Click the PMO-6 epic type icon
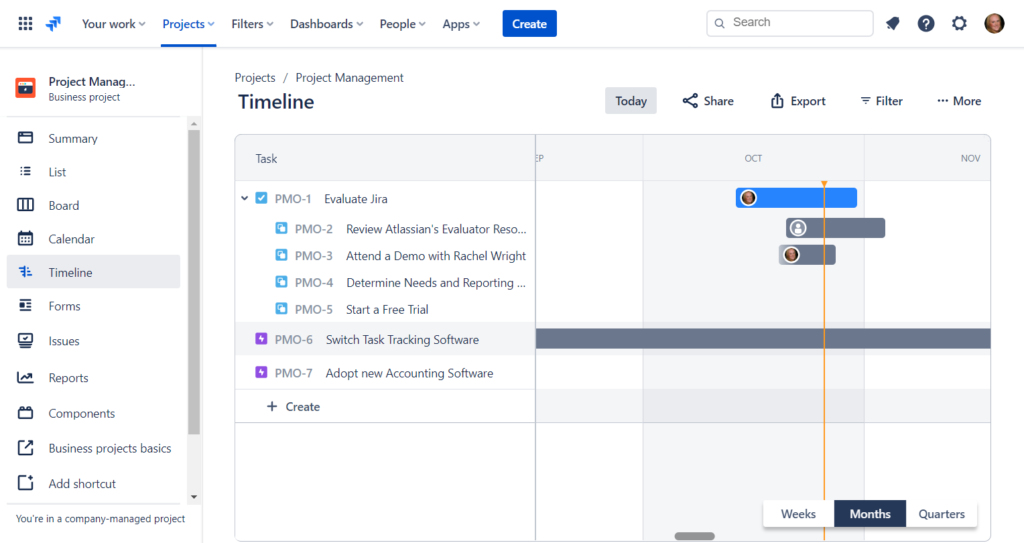The width and height of the screenshot is (1024, 543). [x=261, y=338]
